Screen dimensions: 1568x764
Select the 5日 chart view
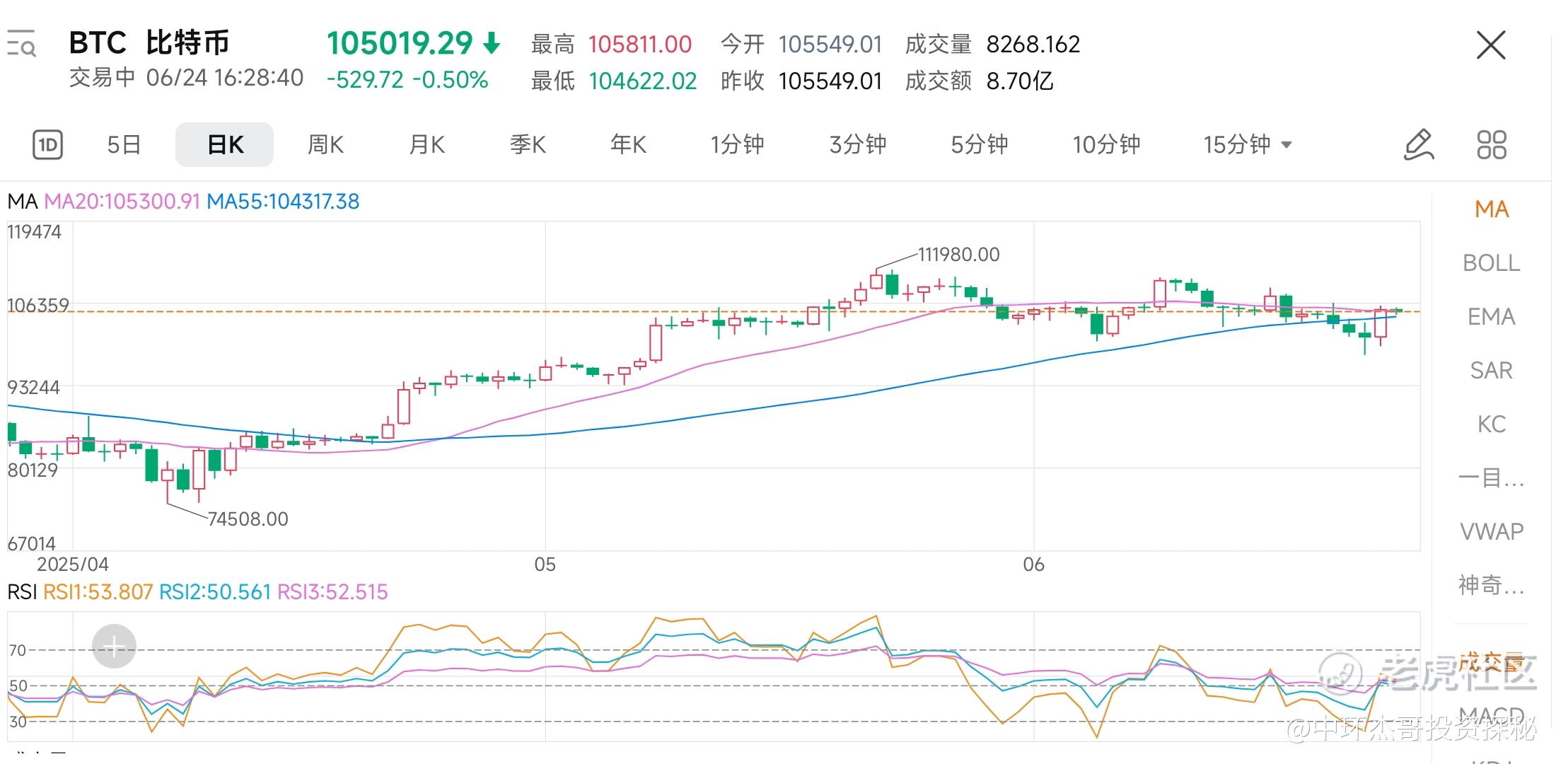[x=124, y=145]
